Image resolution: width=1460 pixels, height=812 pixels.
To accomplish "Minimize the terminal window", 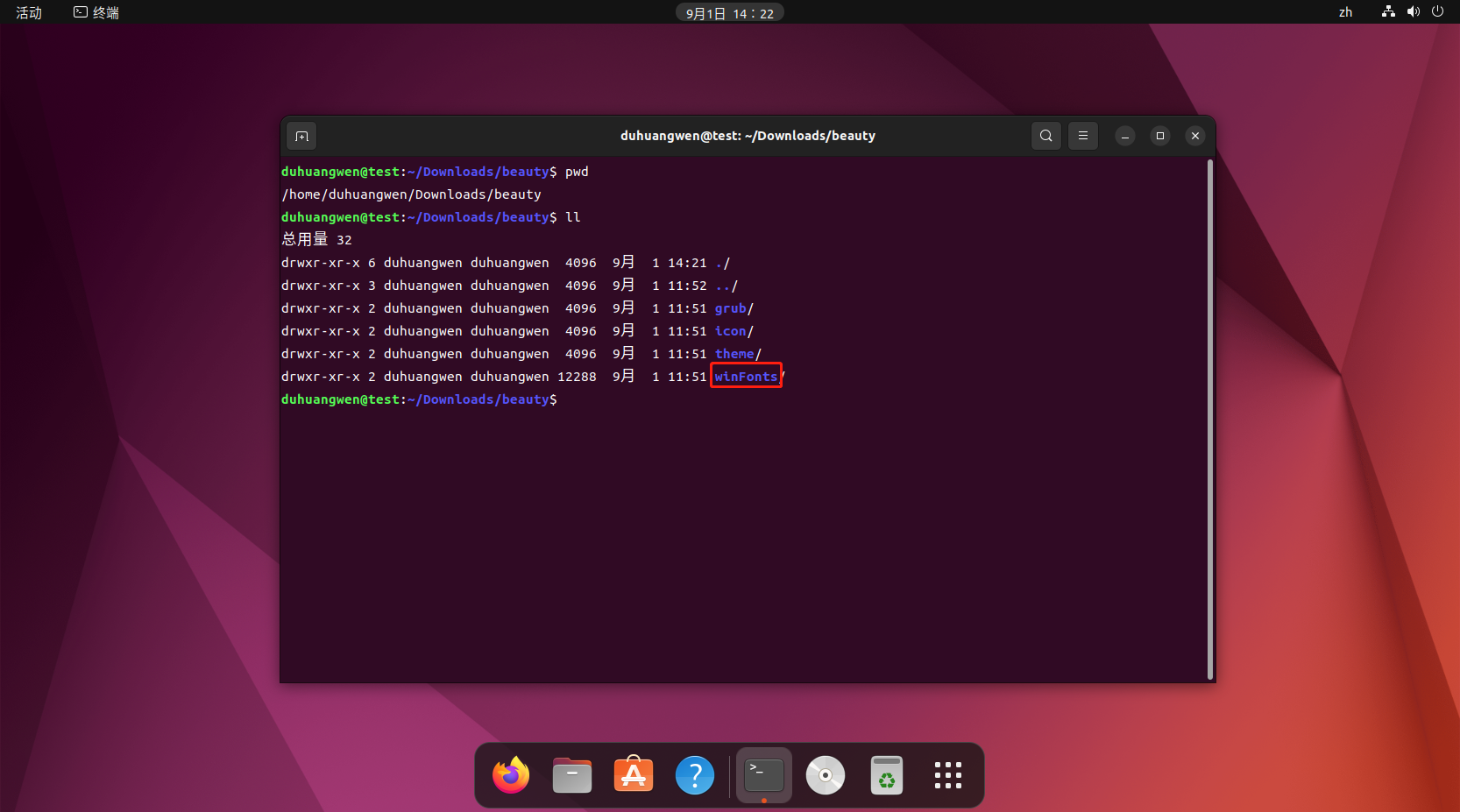I will [1125, 136].
